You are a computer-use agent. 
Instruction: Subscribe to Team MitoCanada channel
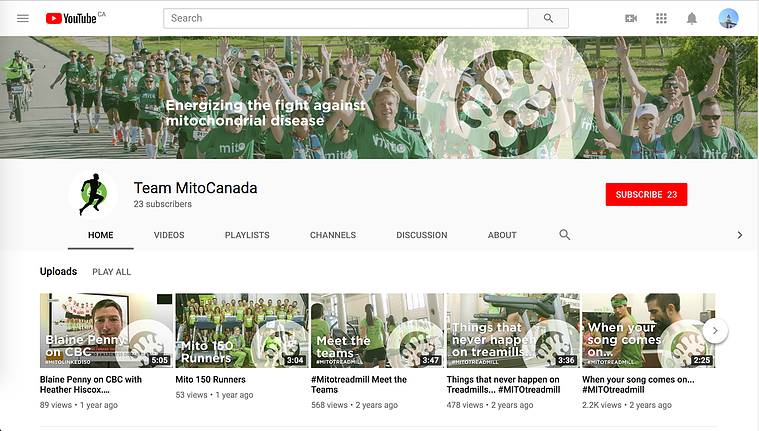tap(646, 194)
